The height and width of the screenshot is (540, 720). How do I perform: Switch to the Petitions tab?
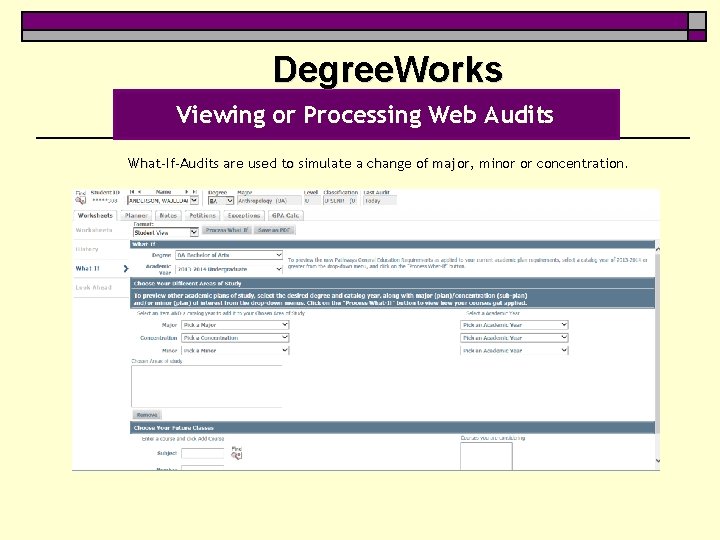202,215
